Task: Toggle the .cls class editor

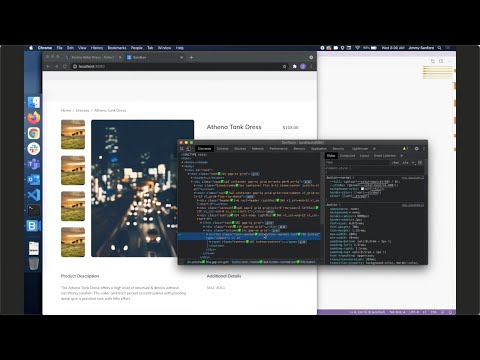Action: (x=405, y=163)
